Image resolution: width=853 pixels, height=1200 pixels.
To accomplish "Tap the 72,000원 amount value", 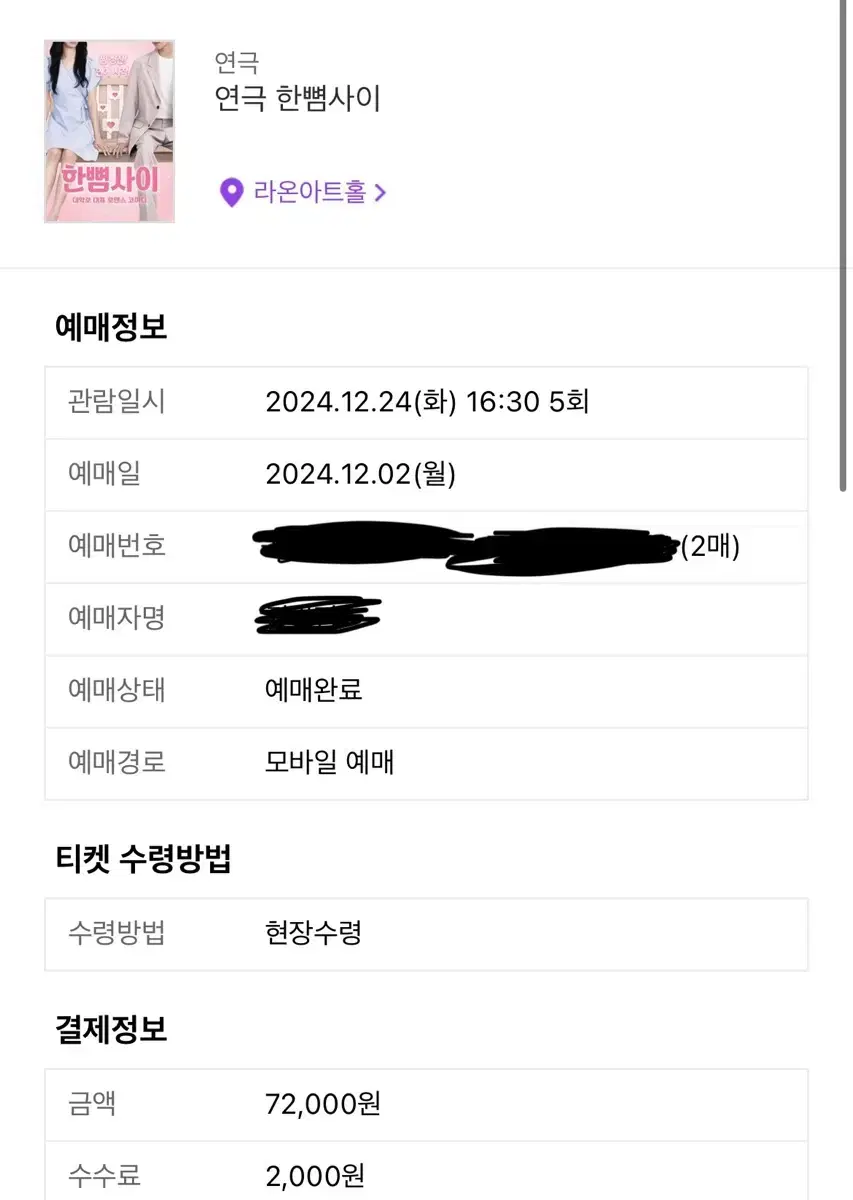I will (323, 1104).
